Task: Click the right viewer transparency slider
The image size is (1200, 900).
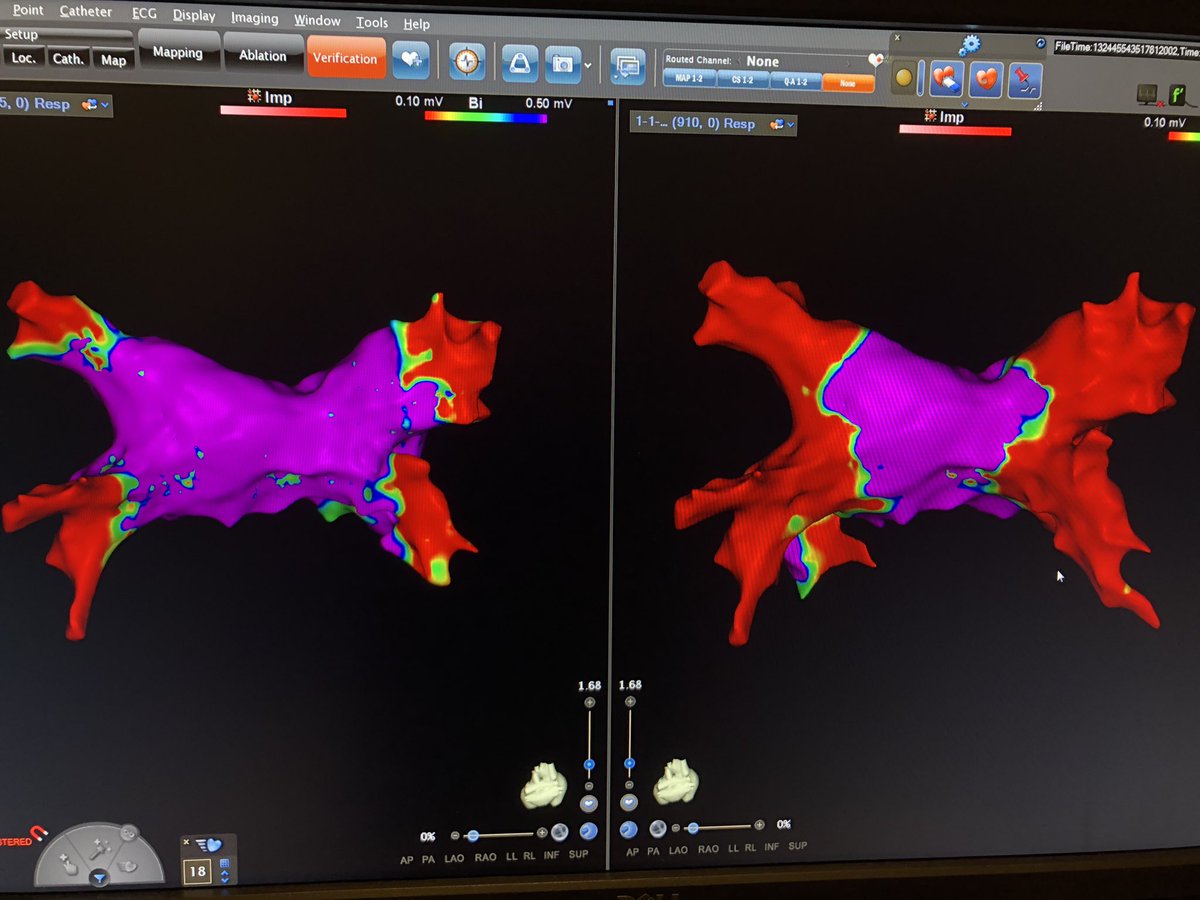Action: (717, 826)
